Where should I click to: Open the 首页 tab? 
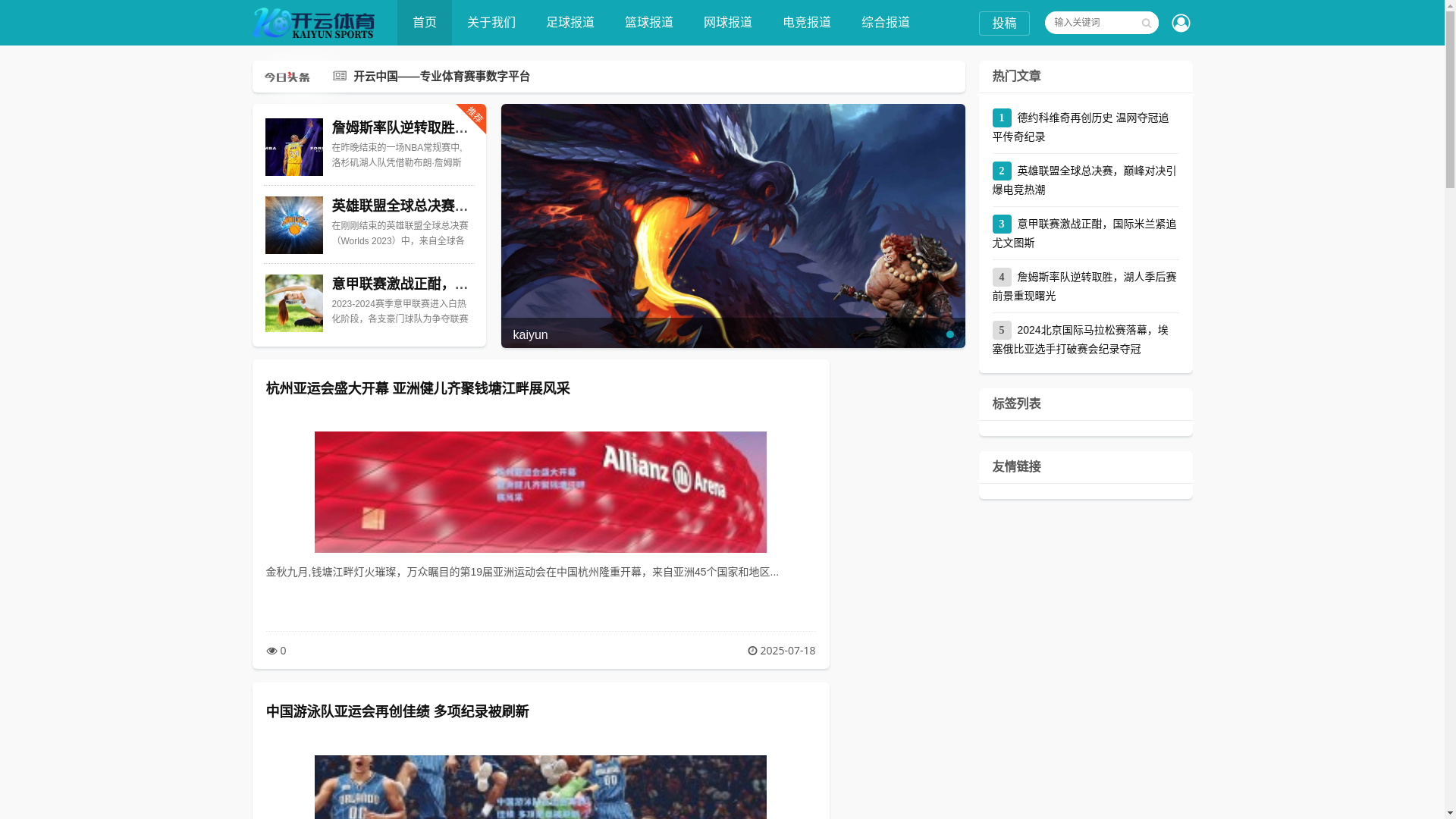pyautogui.click(x=425, y=23)
